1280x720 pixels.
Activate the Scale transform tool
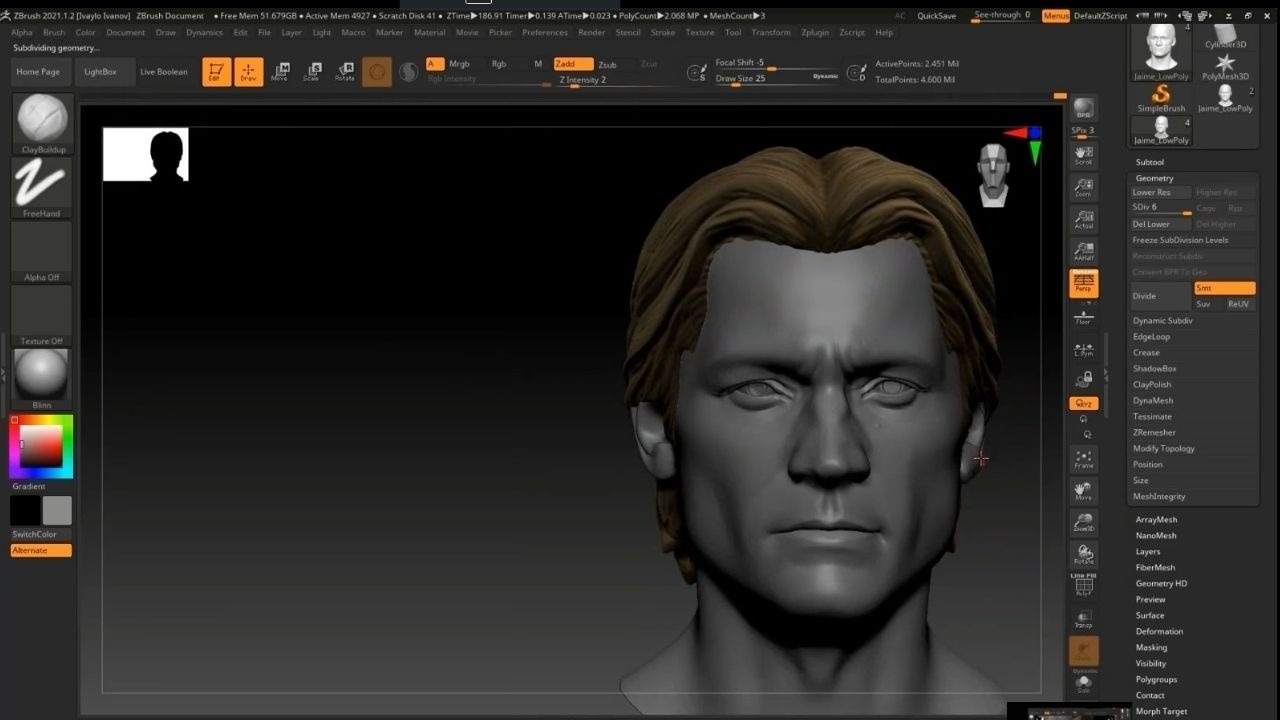312,71
